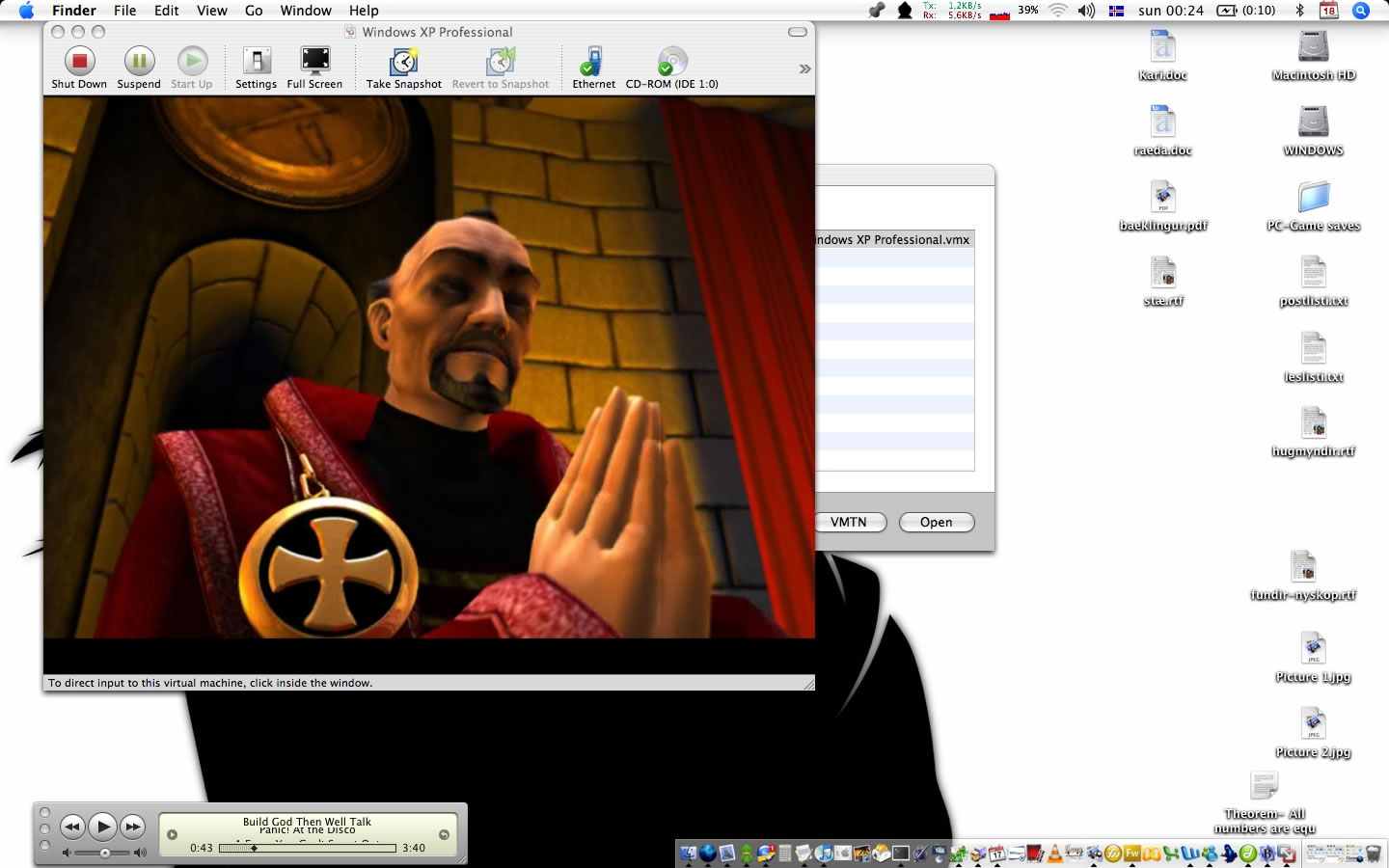Image resolution: width=1389 pixels, height=868 pixels.
Task: Play the song in iTunes mini player
Action: (x=102, y=827)
